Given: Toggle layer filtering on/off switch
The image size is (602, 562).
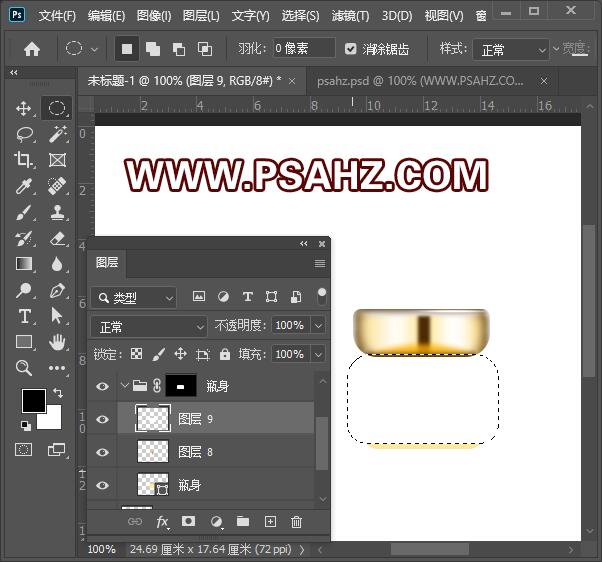Looking at the screenshot, I should coord(322,296).
